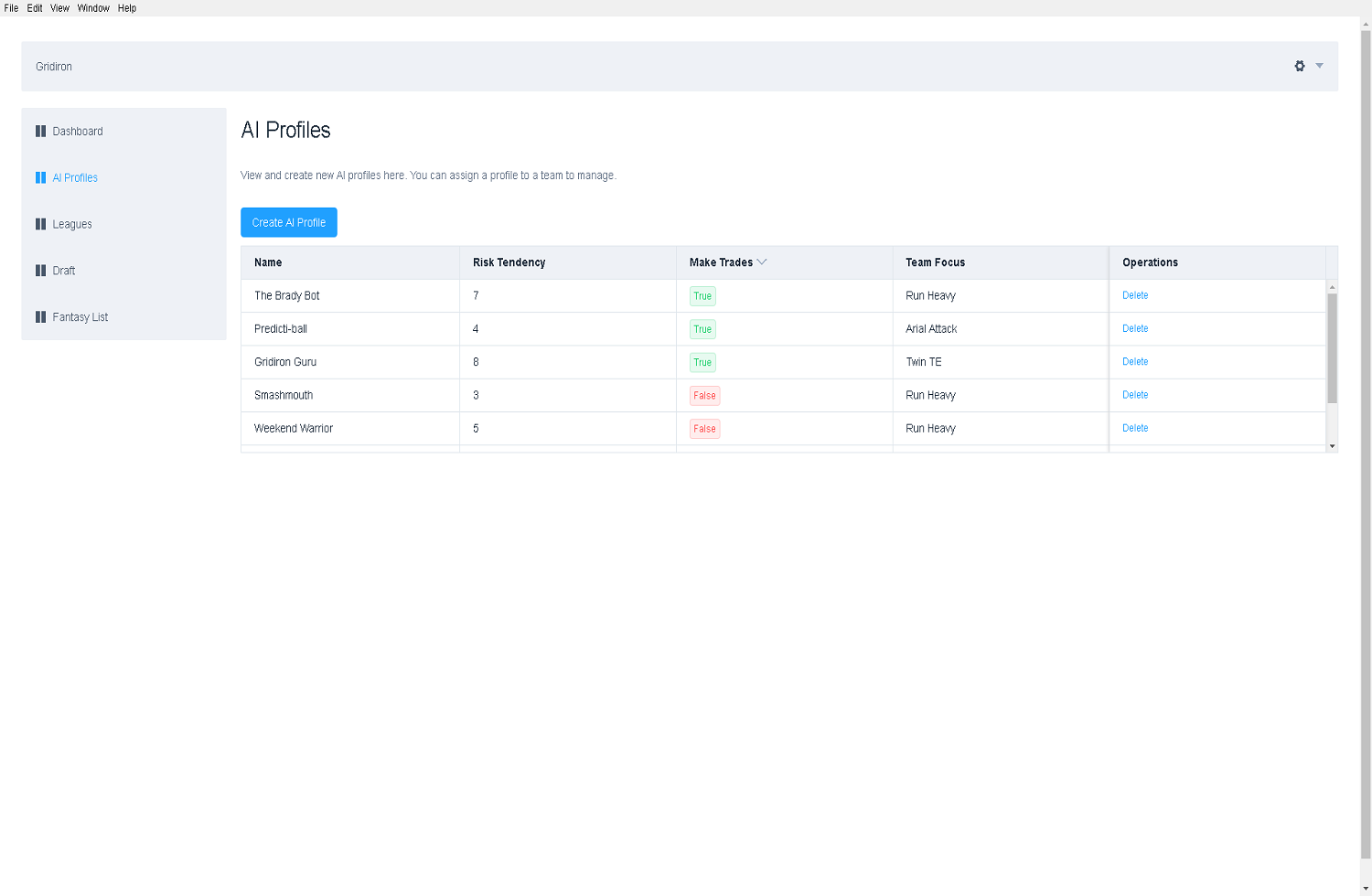
Task: Click the False tag for Smashmouth
Action: point(704,396)
